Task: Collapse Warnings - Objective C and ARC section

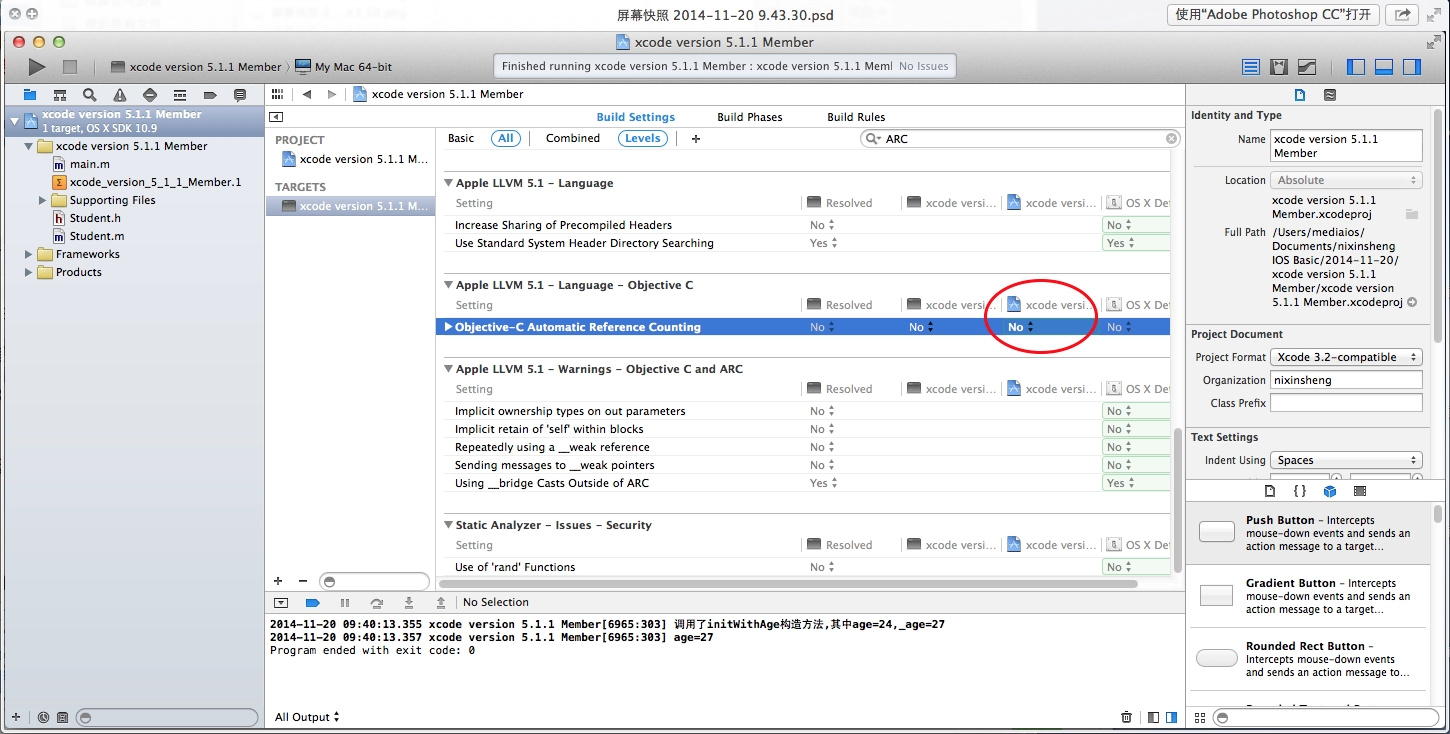Action: click(x=449, y=370)
